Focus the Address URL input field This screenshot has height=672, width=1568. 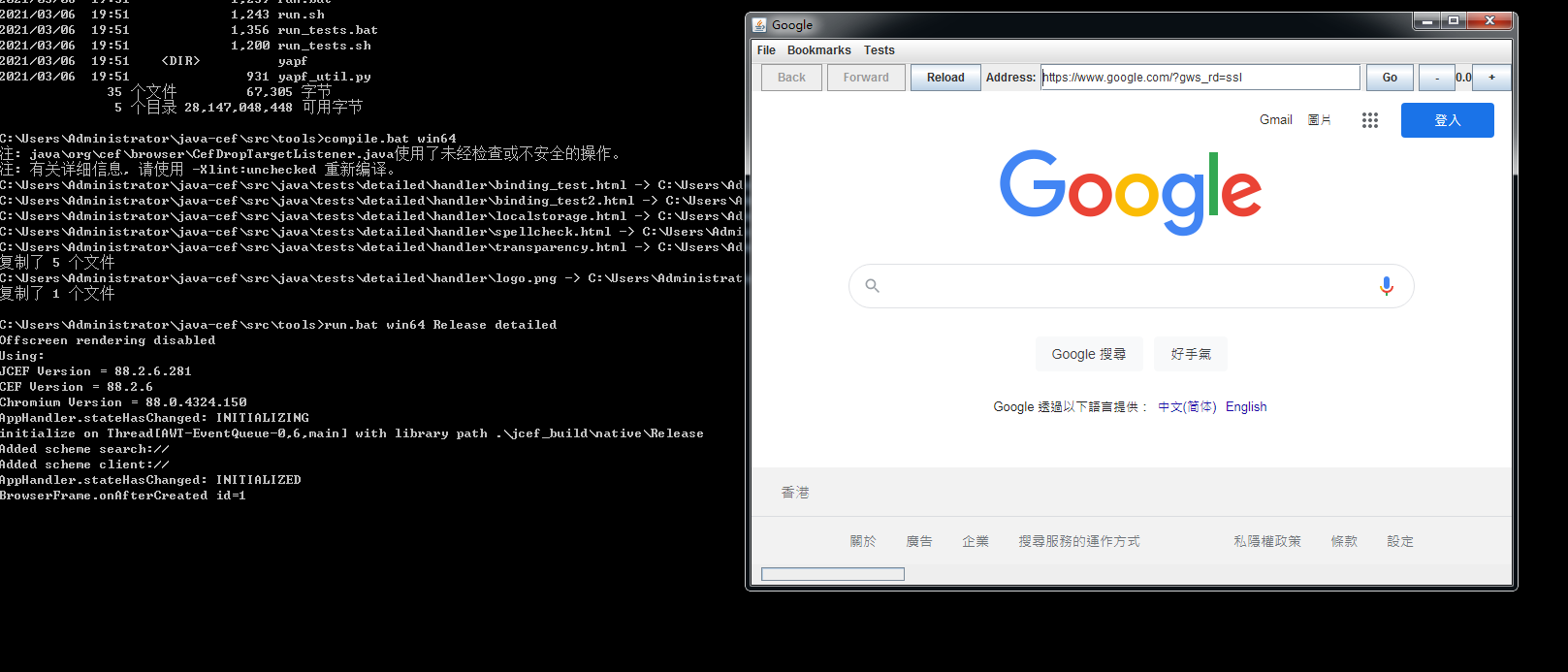[1200, 78]
